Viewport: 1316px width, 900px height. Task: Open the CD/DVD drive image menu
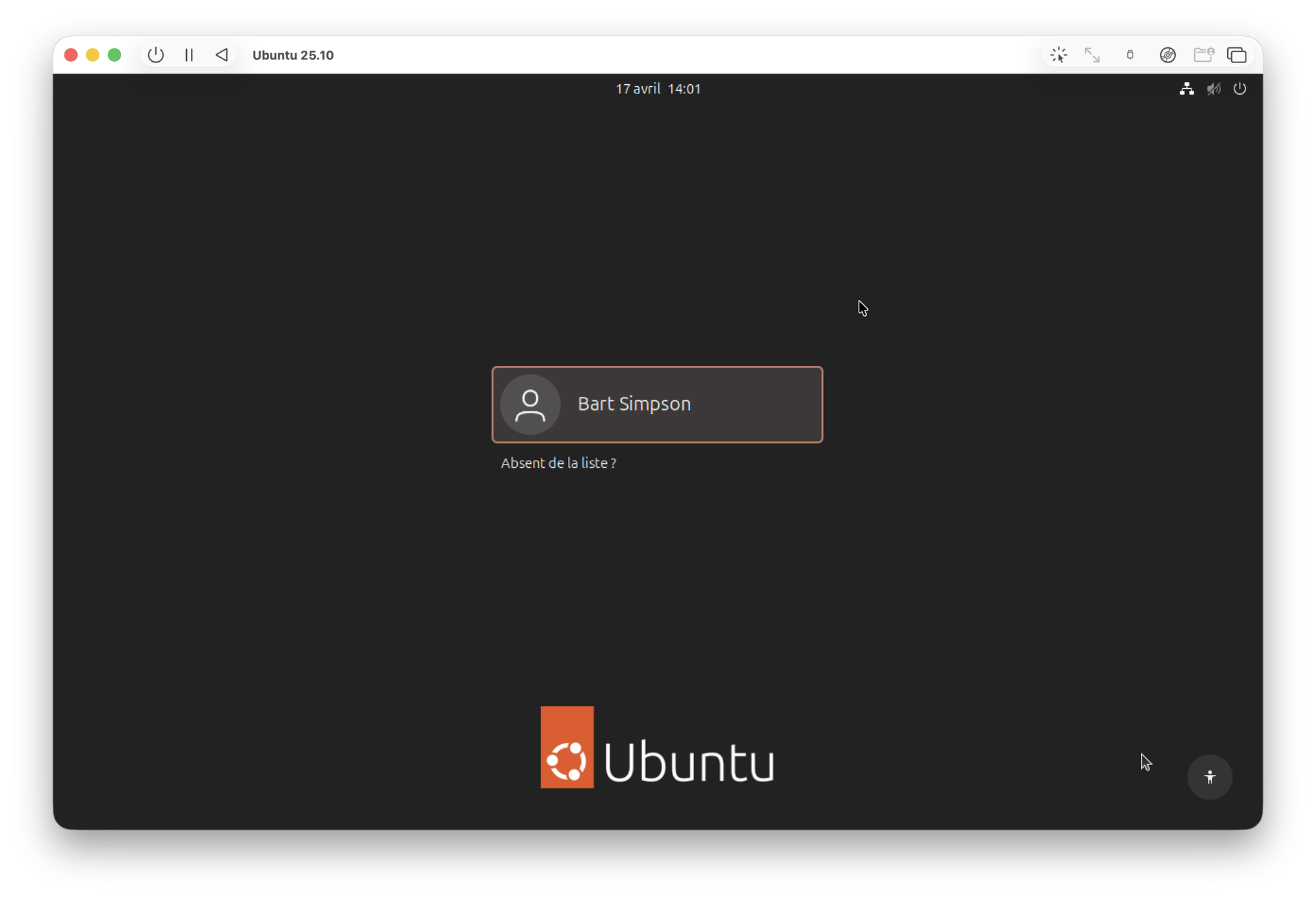tap(1167, 55)
